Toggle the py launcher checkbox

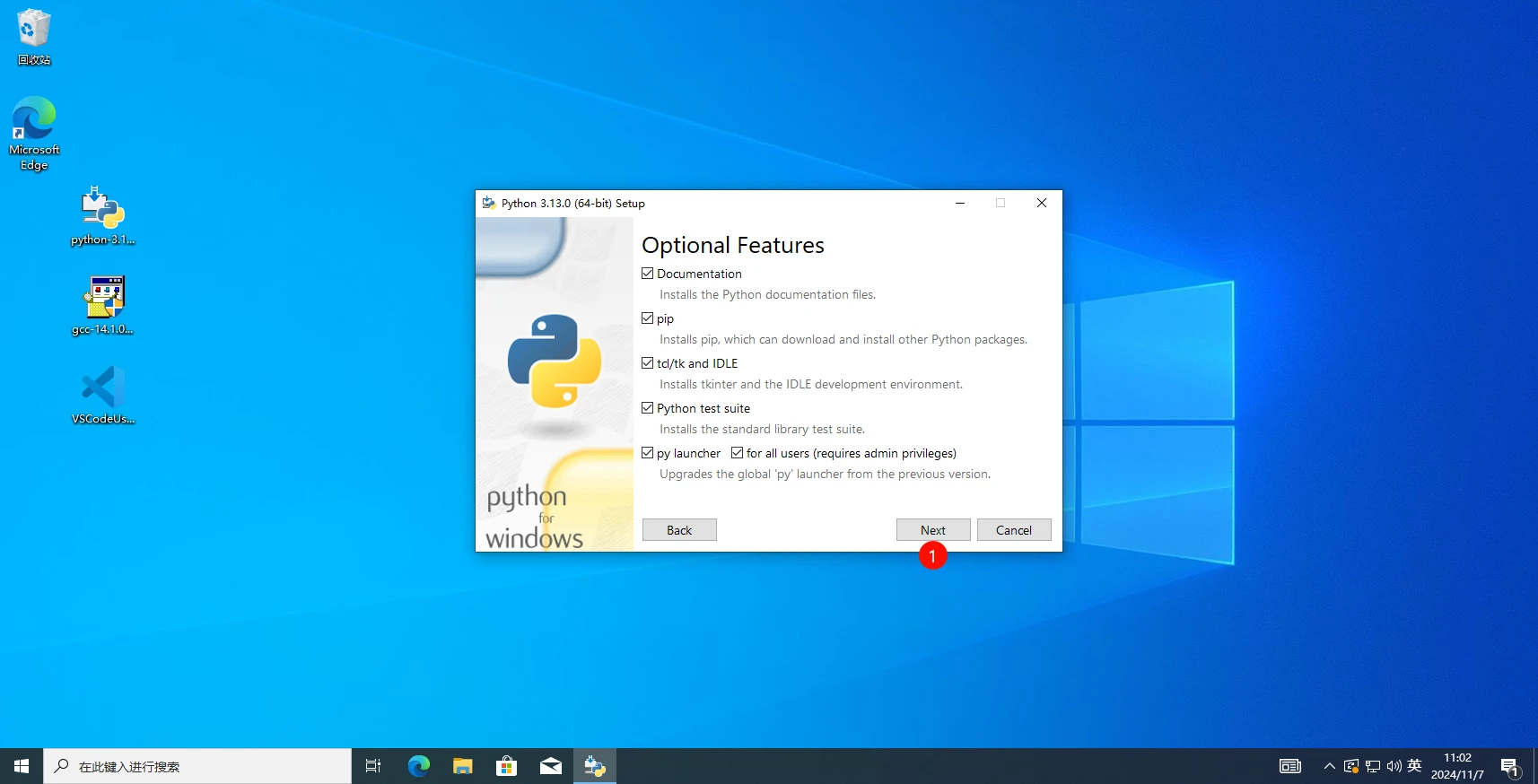pyautogui.click(x=648, y=453)
